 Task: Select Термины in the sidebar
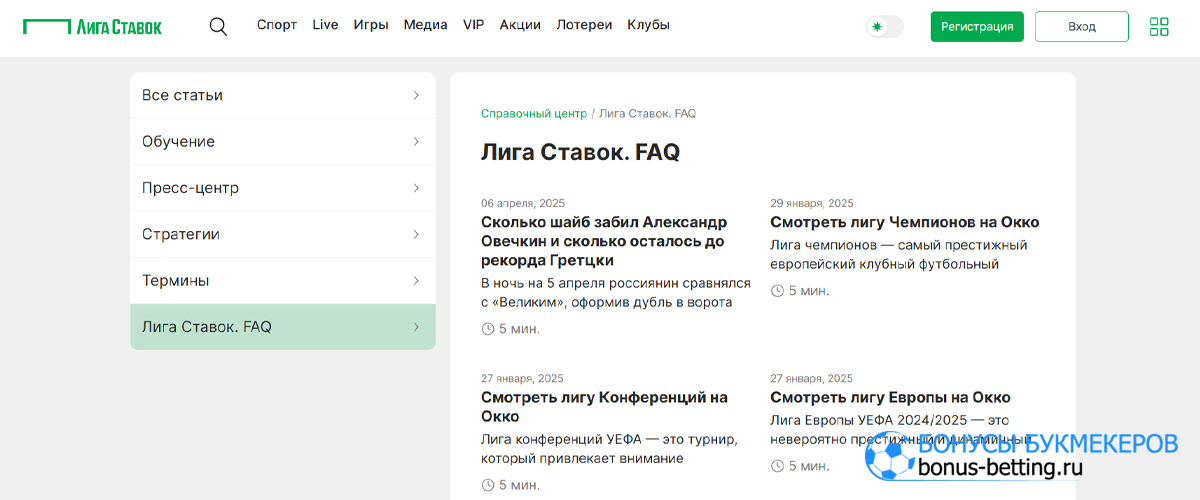tap(283, 280)
